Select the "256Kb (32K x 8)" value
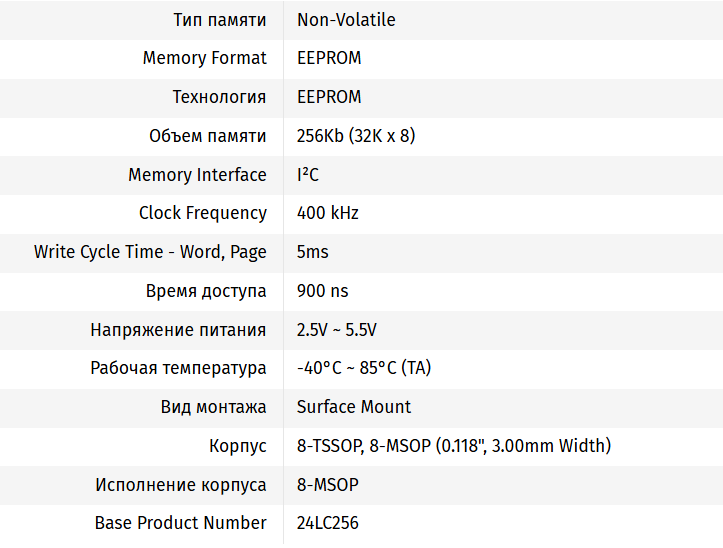This screenshot has height=548, width=723. [356, 136]
